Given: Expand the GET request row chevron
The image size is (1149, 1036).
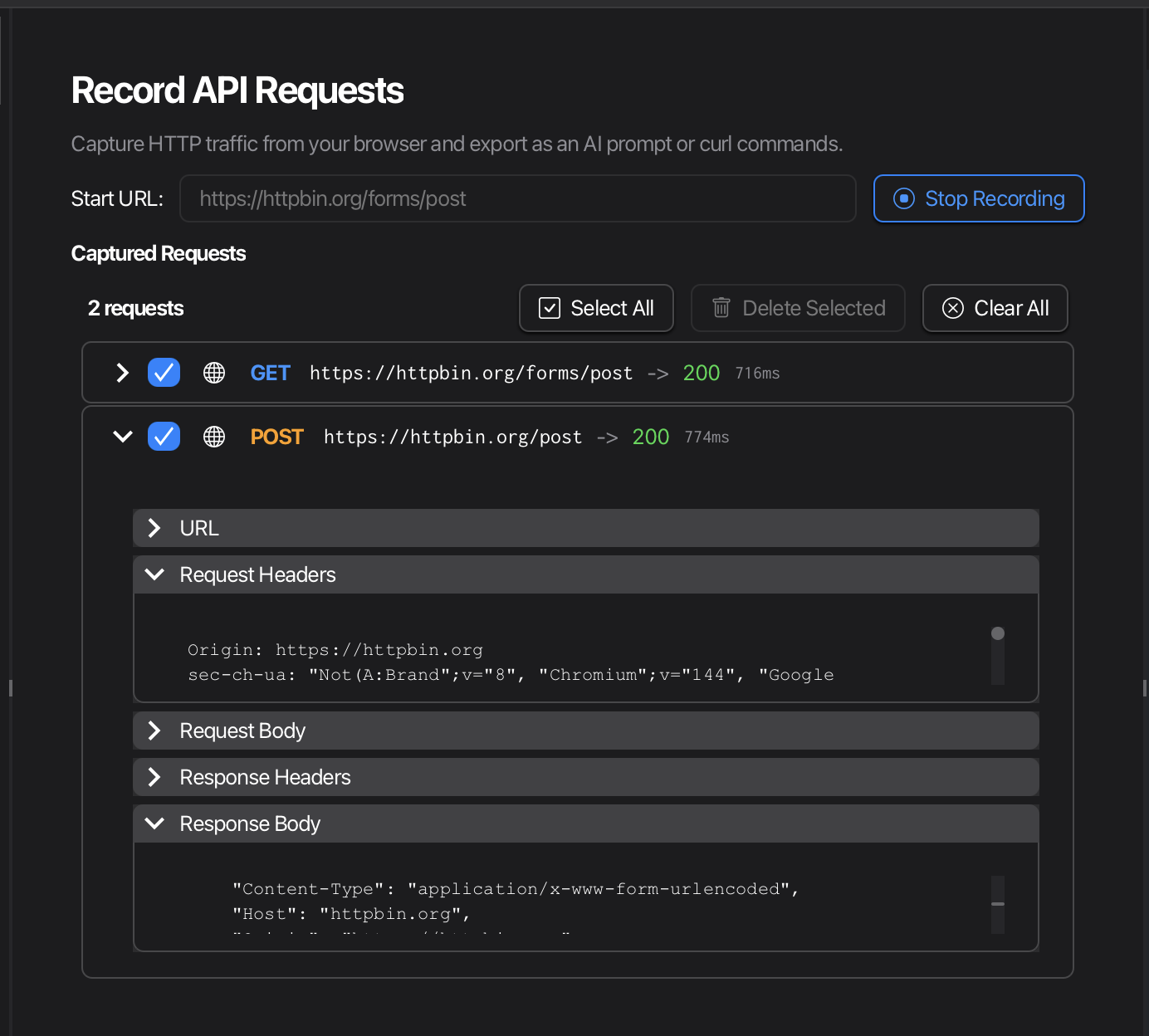Looking at the screenshot, I should pyautogui.click(x=123, y=373).
